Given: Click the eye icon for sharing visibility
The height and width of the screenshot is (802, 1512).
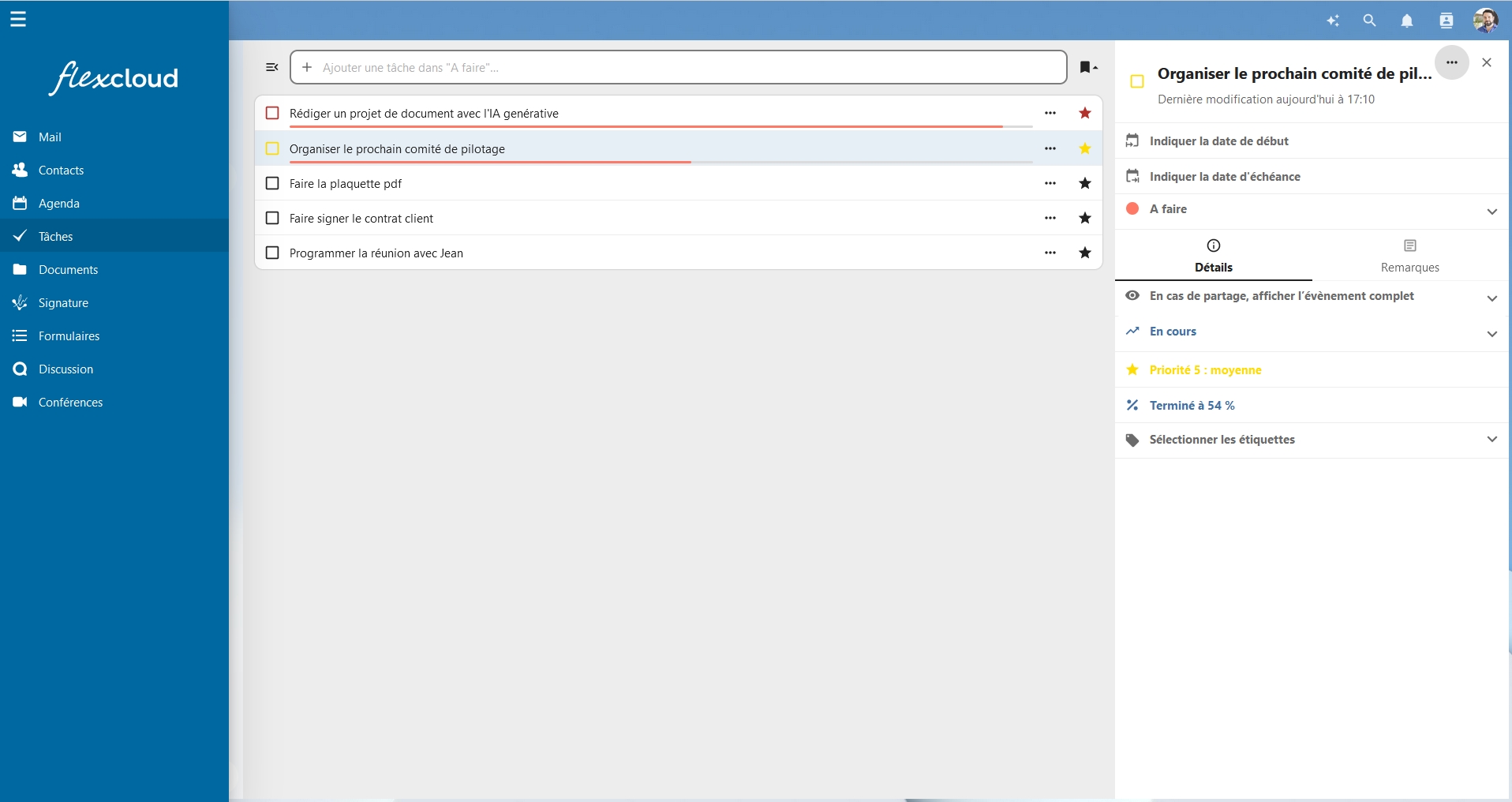Looking at the screenshot, I should pyautogui.click(x=1132, y=295).
